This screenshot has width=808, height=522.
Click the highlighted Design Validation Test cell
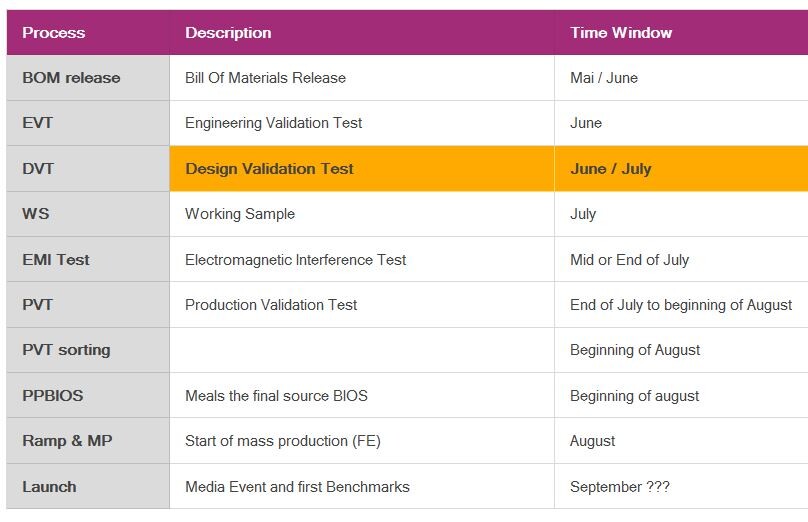[362, 169]
